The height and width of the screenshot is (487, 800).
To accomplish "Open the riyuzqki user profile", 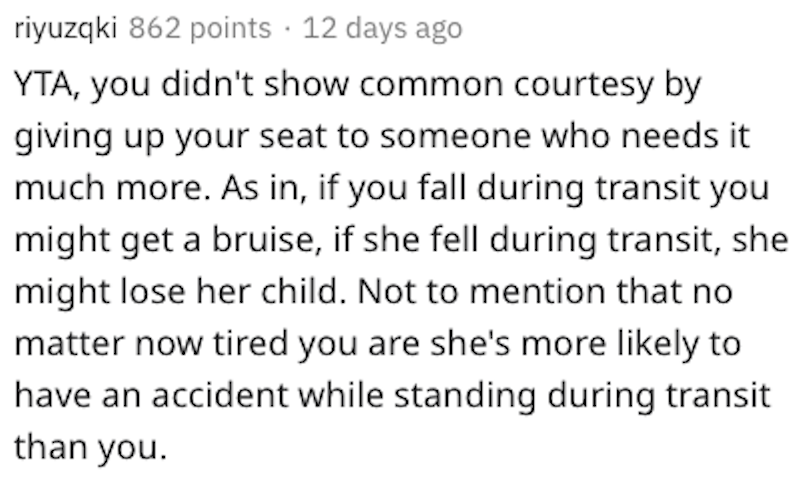I will click(66, 29).
